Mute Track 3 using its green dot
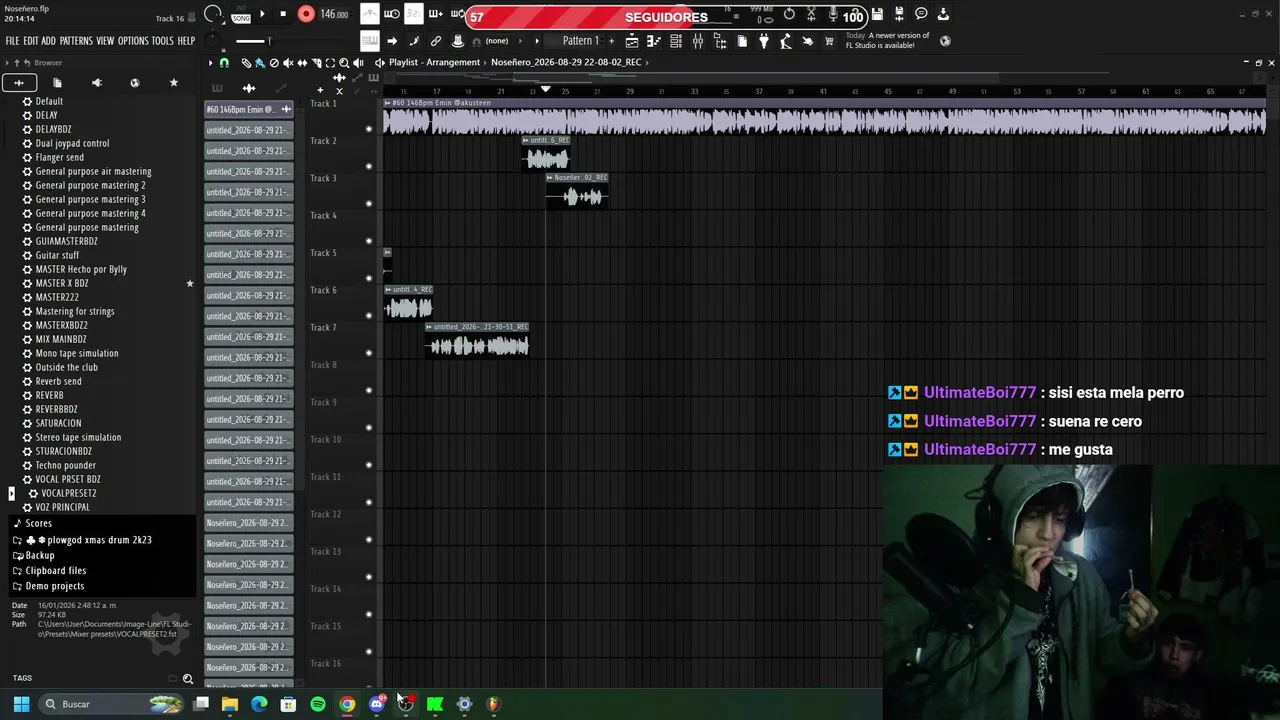This screenshot has height=720, width=1280. [369, 204]
